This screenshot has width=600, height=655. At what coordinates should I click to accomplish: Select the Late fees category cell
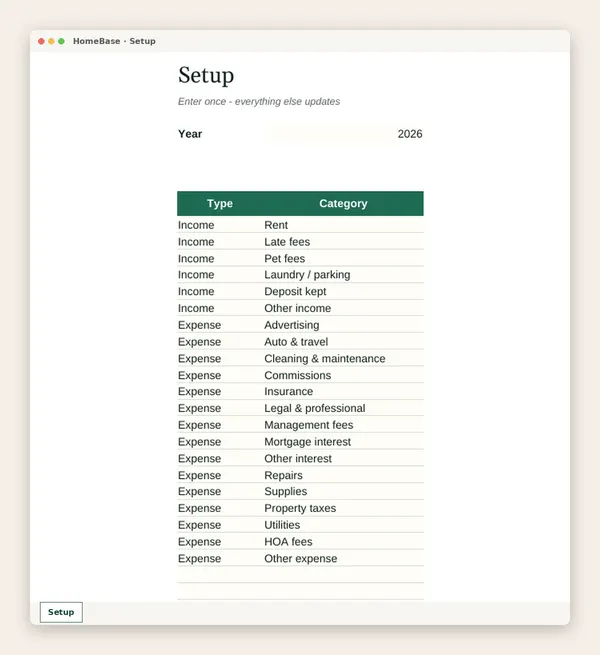[x=343, y=241]
